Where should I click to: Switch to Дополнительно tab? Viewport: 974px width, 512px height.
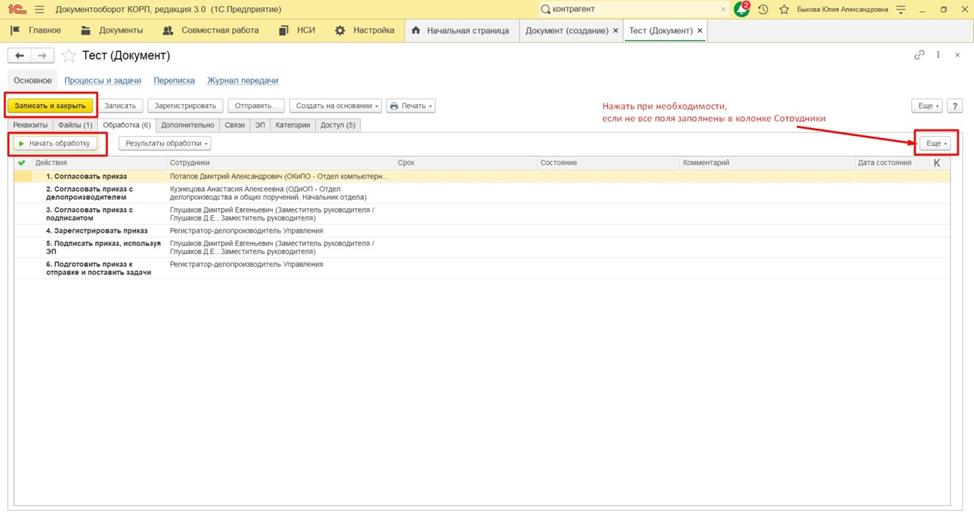pos(188,125)
